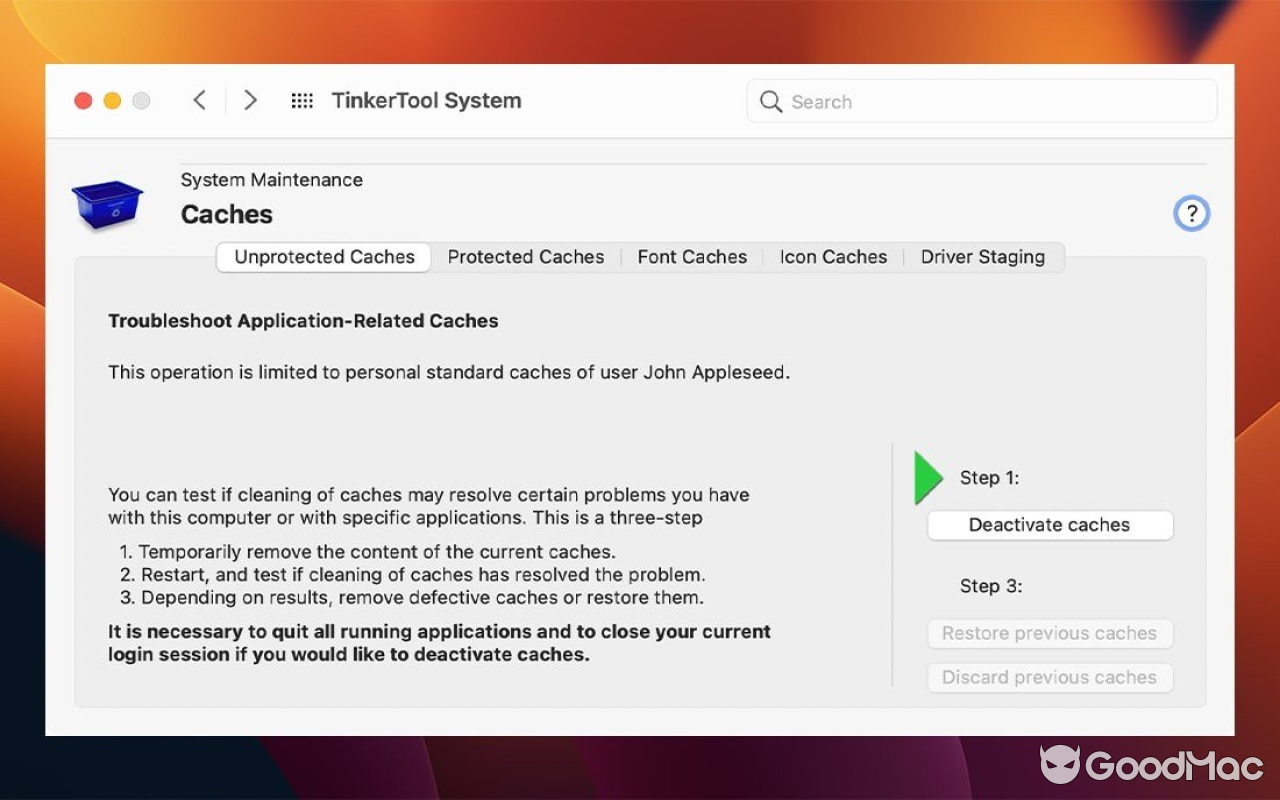This screenshot has width=1280, height=800.
Task: Click the Restore previous caches button
Action: (1049, 633)
